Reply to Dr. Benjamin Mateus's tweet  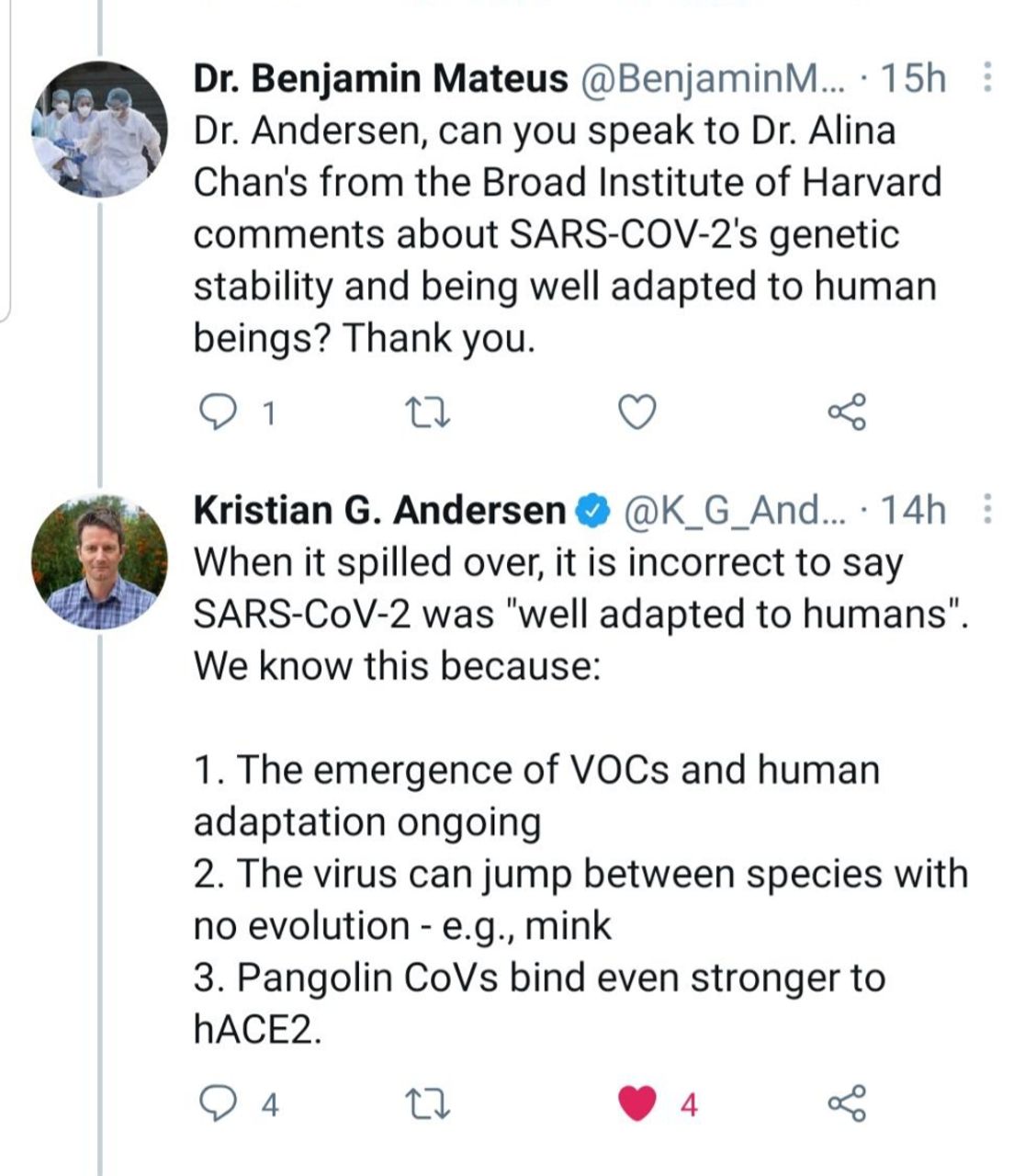click(218, 413)
